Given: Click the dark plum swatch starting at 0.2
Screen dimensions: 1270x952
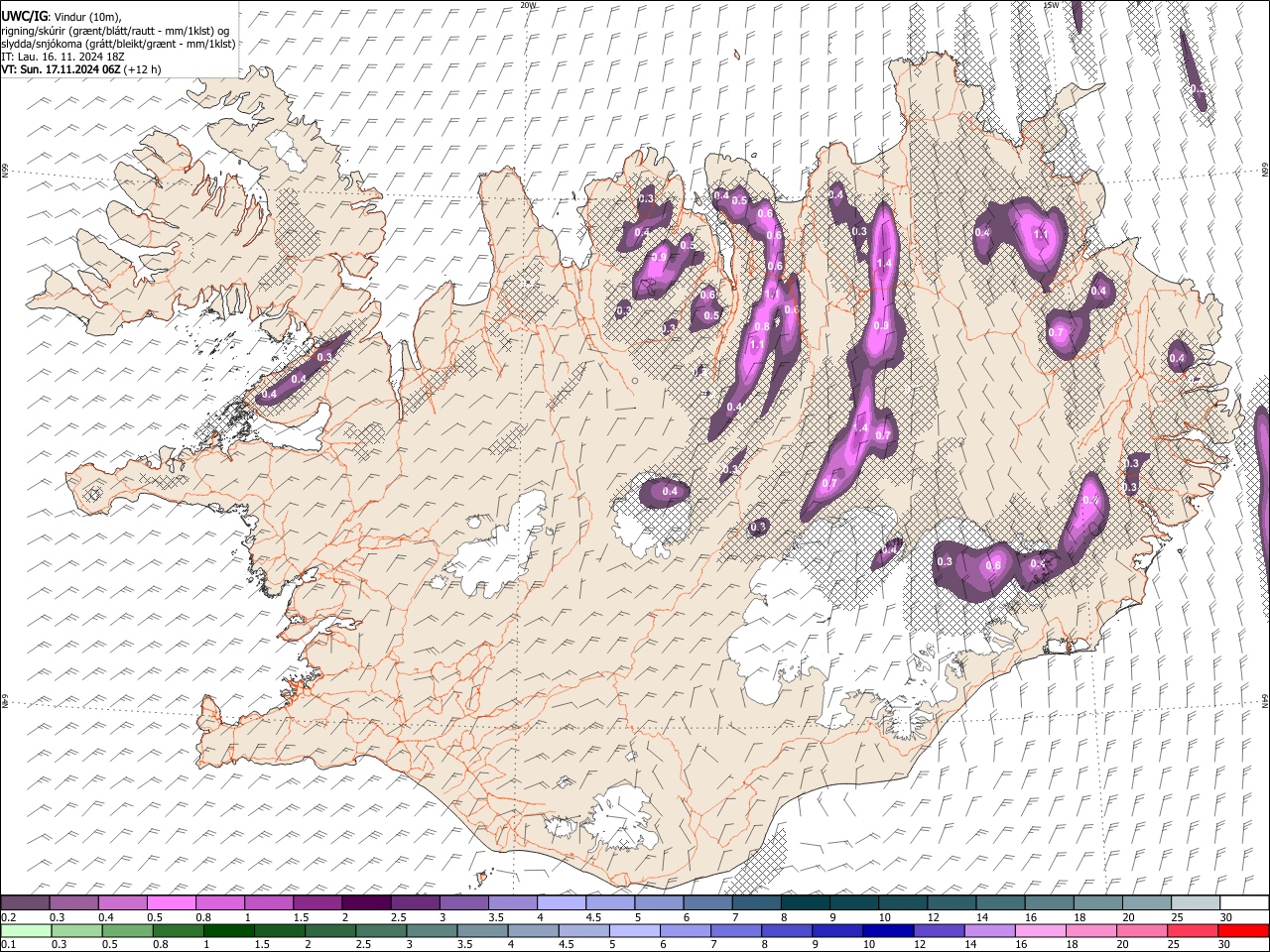Looking at the screenshot, I should [x=26, y=903].
